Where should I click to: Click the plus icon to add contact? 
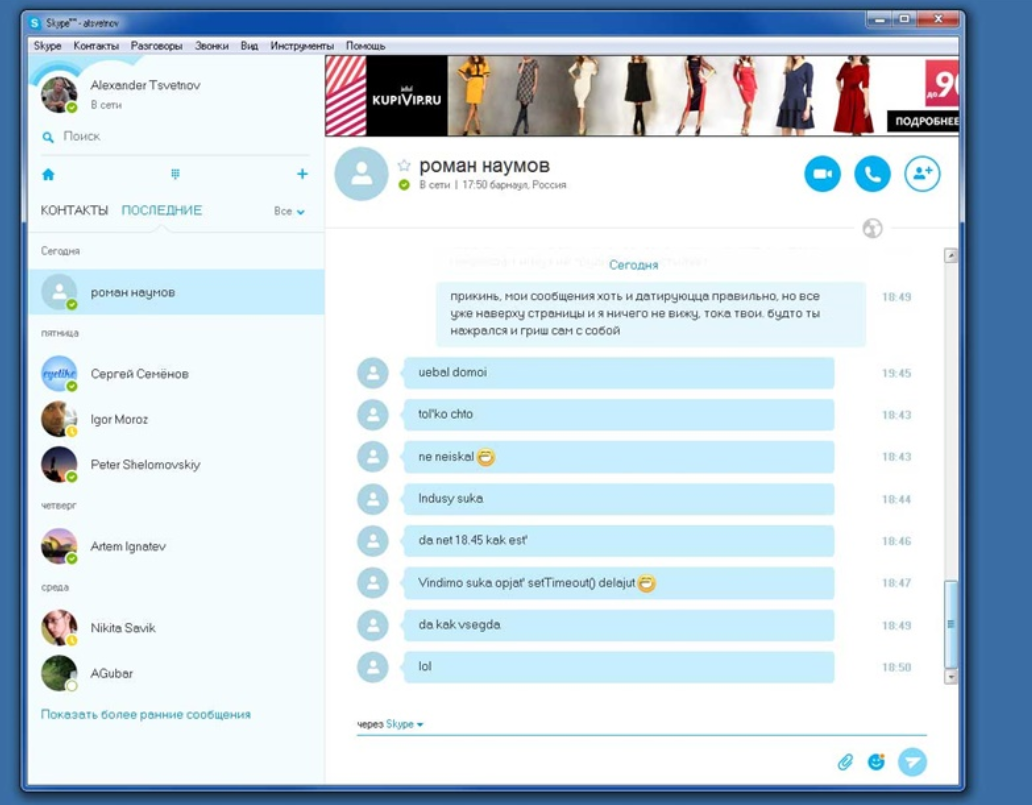pos(302,174)
